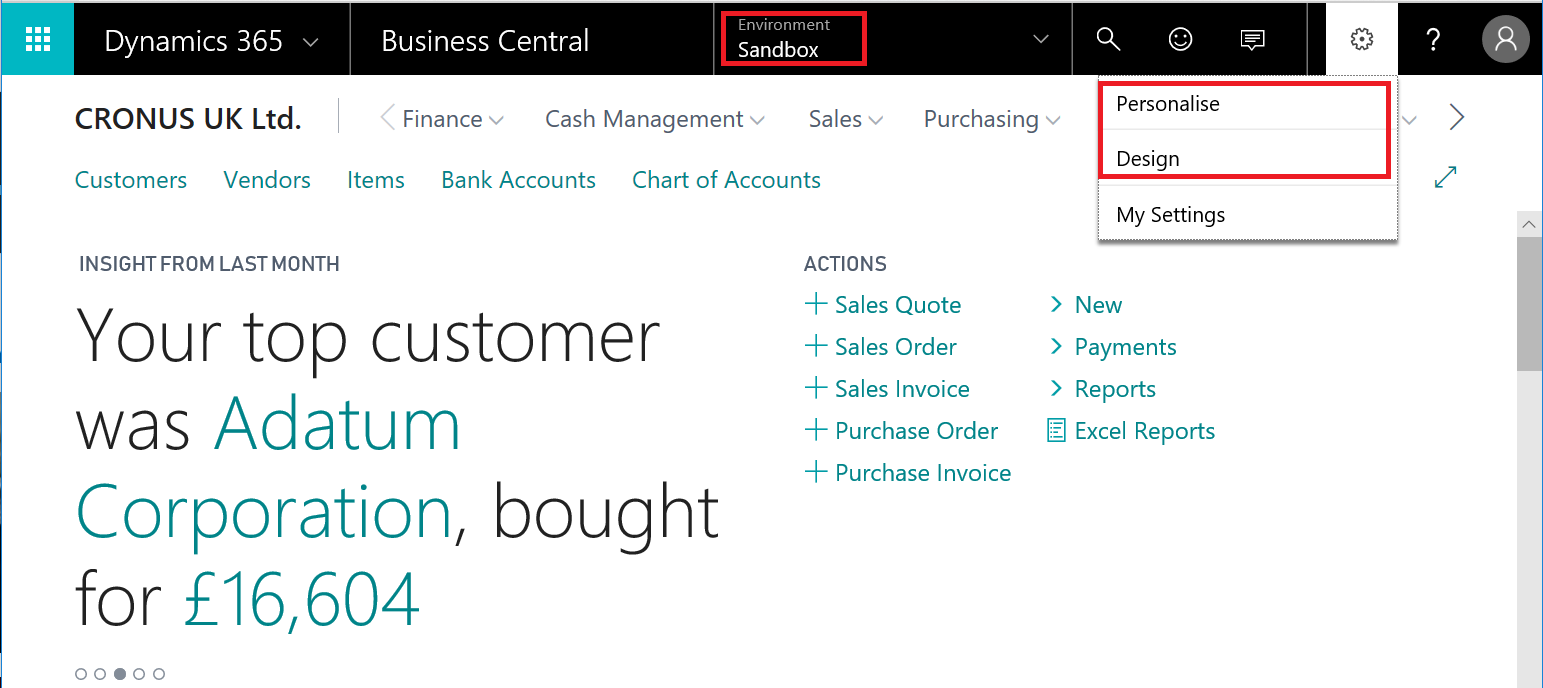The width and height of the screenshot is (1543, 688).
Task: Open the chat message icon
Action: 1252,39
